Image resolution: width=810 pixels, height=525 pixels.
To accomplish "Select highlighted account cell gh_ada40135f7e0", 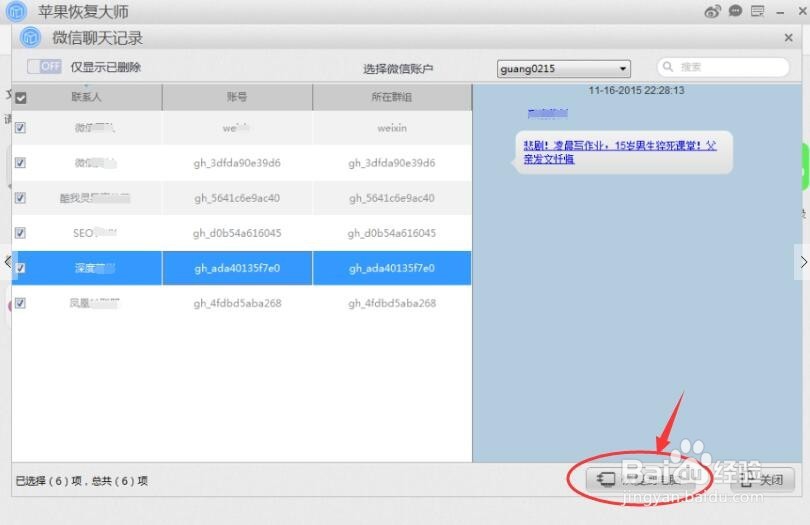I will coord(237,268).
